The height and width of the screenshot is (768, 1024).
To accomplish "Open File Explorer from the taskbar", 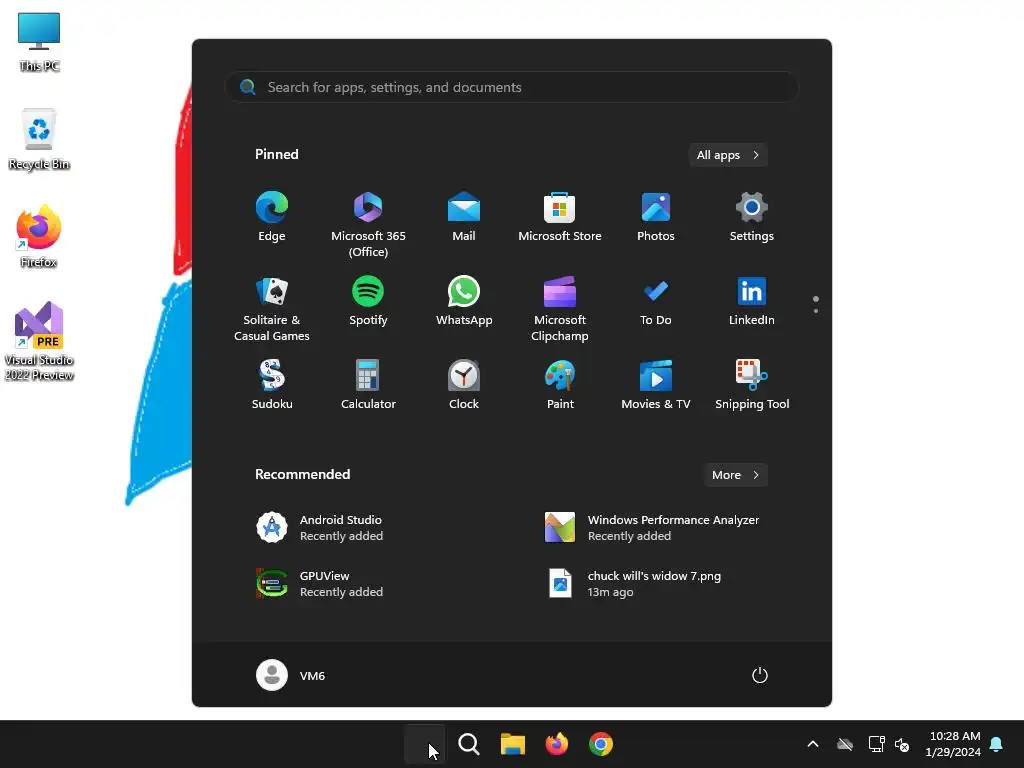I will (513, 744).
